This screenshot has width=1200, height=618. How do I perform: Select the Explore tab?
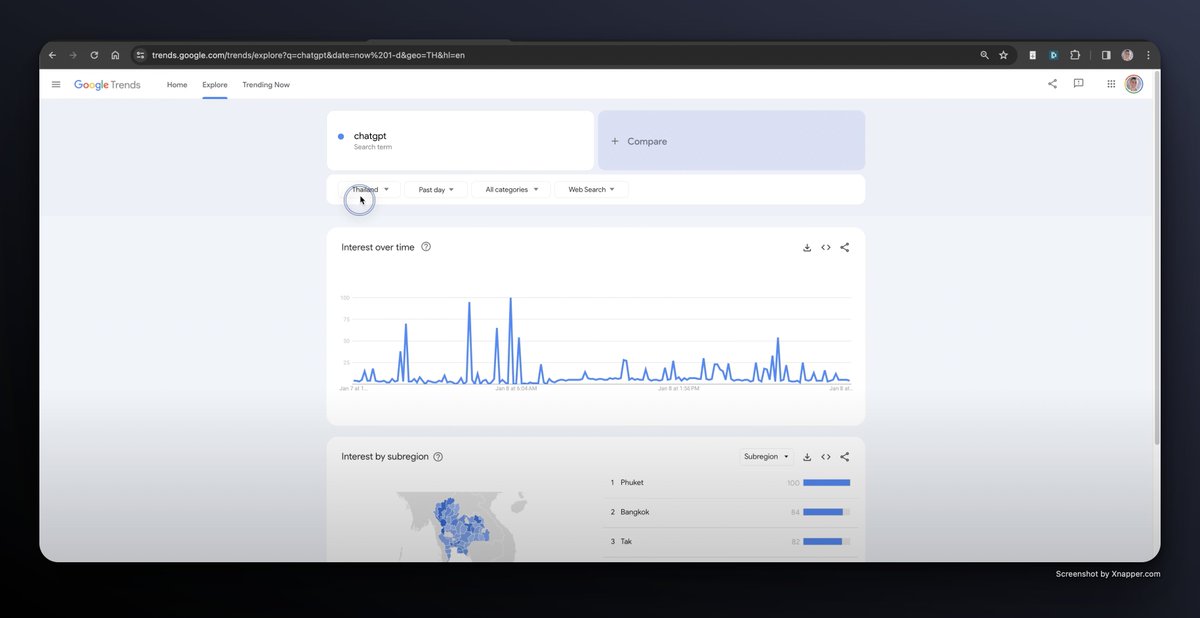tap(215, 85)
